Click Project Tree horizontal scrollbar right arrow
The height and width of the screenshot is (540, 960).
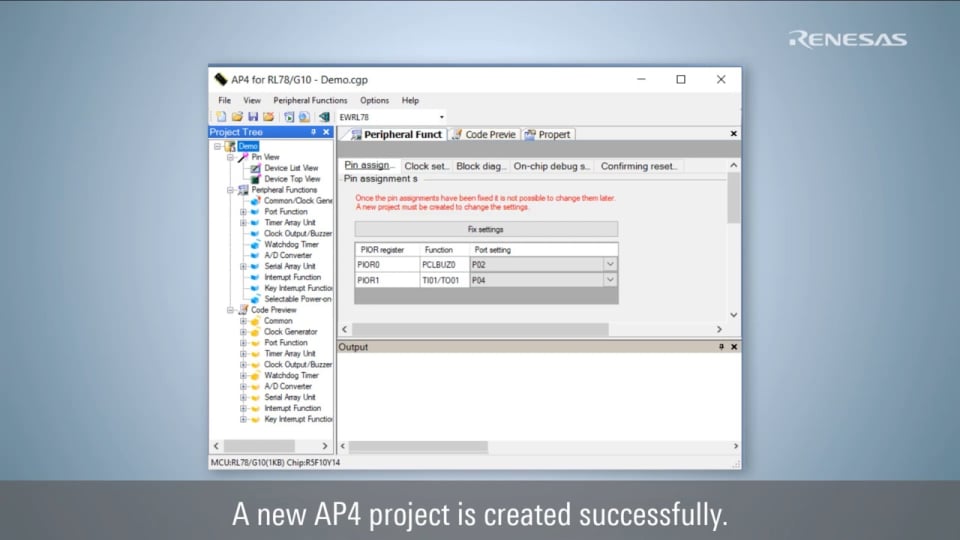(x=324, y=446)
